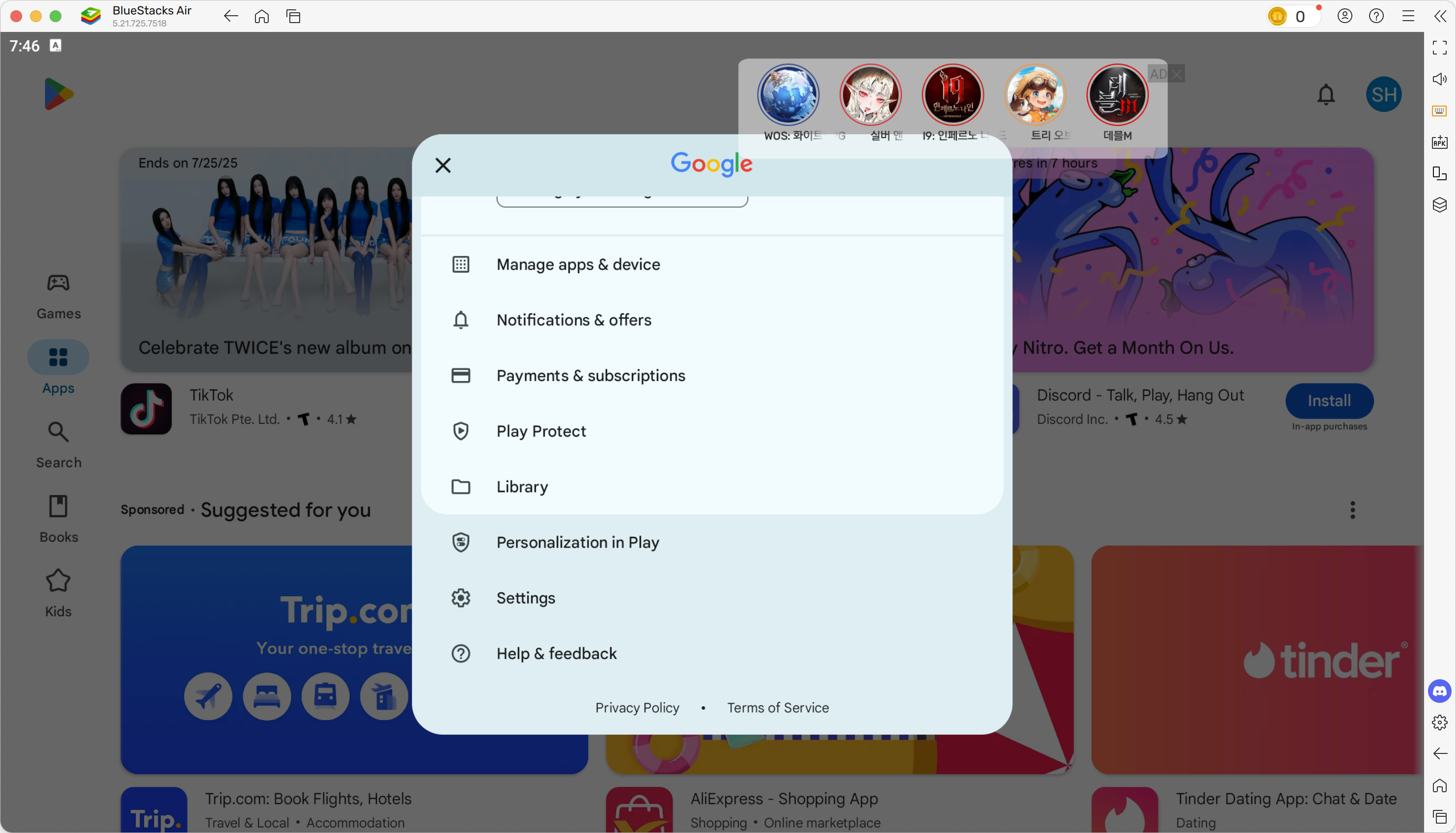Close the Google account menu
The height and width of the screenshot is (833, 1456).
(x=443, y=166)
